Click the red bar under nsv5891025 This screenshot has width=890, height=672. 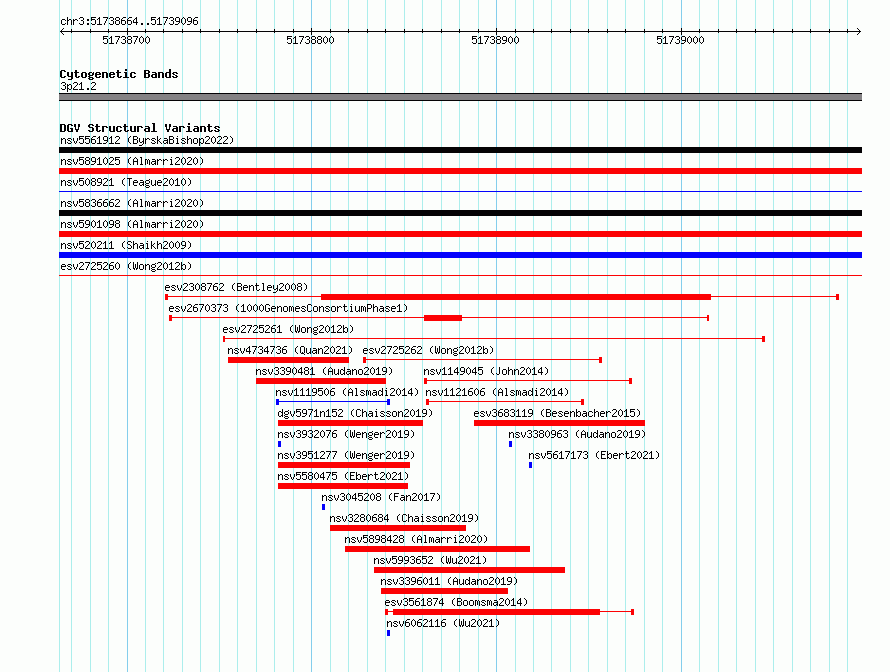[x=460, y=171]
